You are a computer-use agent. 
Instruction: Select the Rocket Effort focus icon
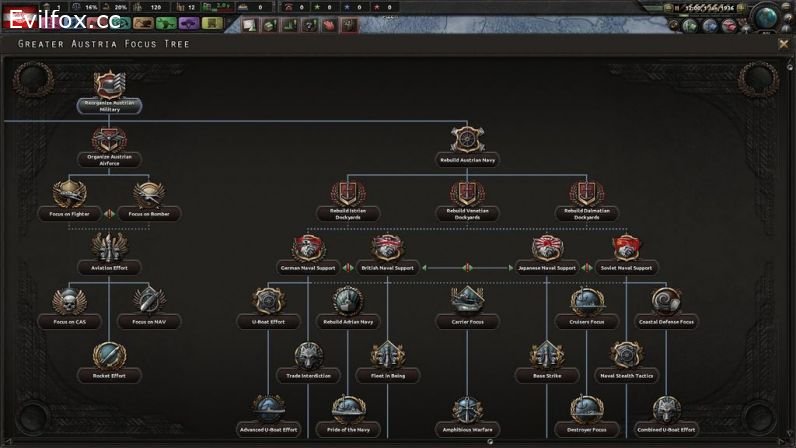click(x=109, y=355)
